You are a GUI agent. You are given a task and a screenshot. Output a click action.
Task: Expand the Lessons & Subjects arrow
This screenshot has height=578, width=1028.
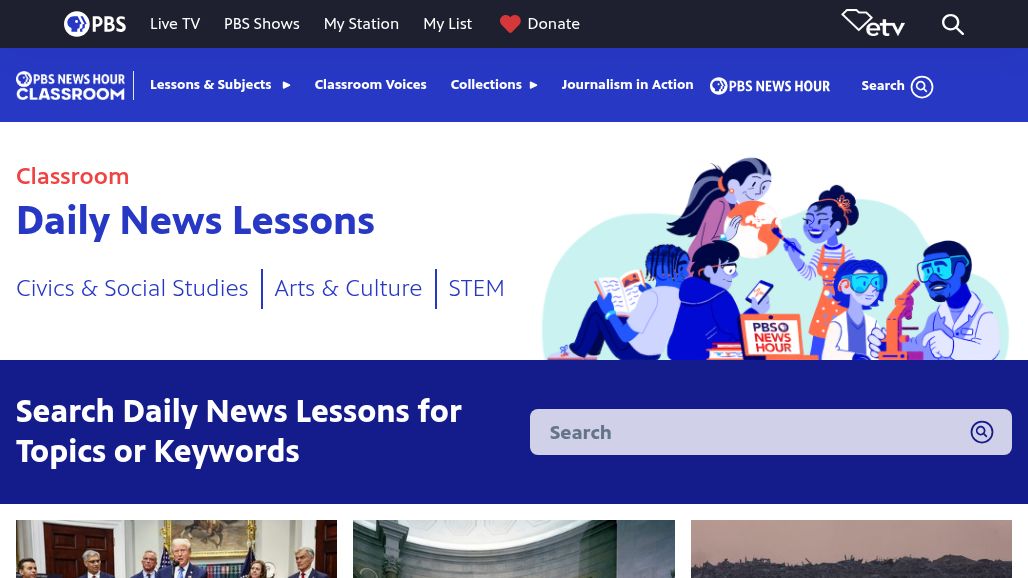click(x=287, y=85)
